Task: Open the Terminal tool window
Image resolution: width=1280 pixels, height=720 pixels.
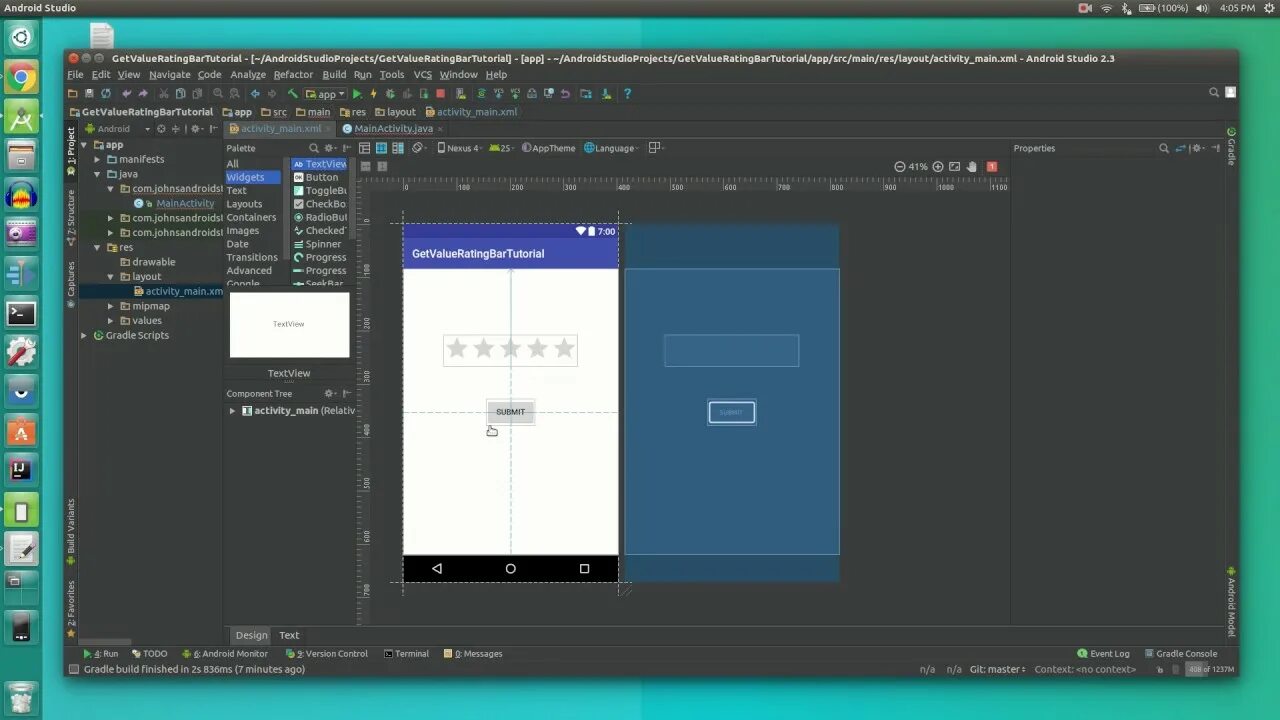Action: (406, 654)
